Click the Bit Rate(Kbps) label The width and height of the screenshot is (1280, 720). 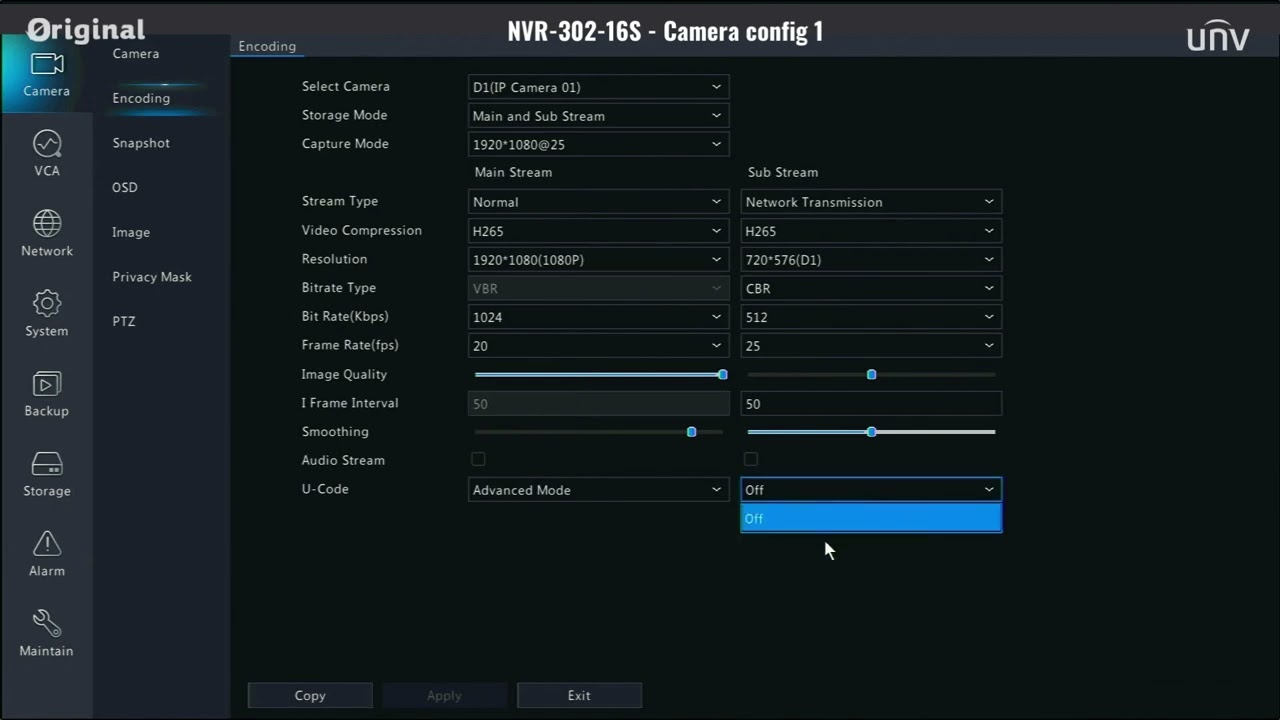pos(345,316)
